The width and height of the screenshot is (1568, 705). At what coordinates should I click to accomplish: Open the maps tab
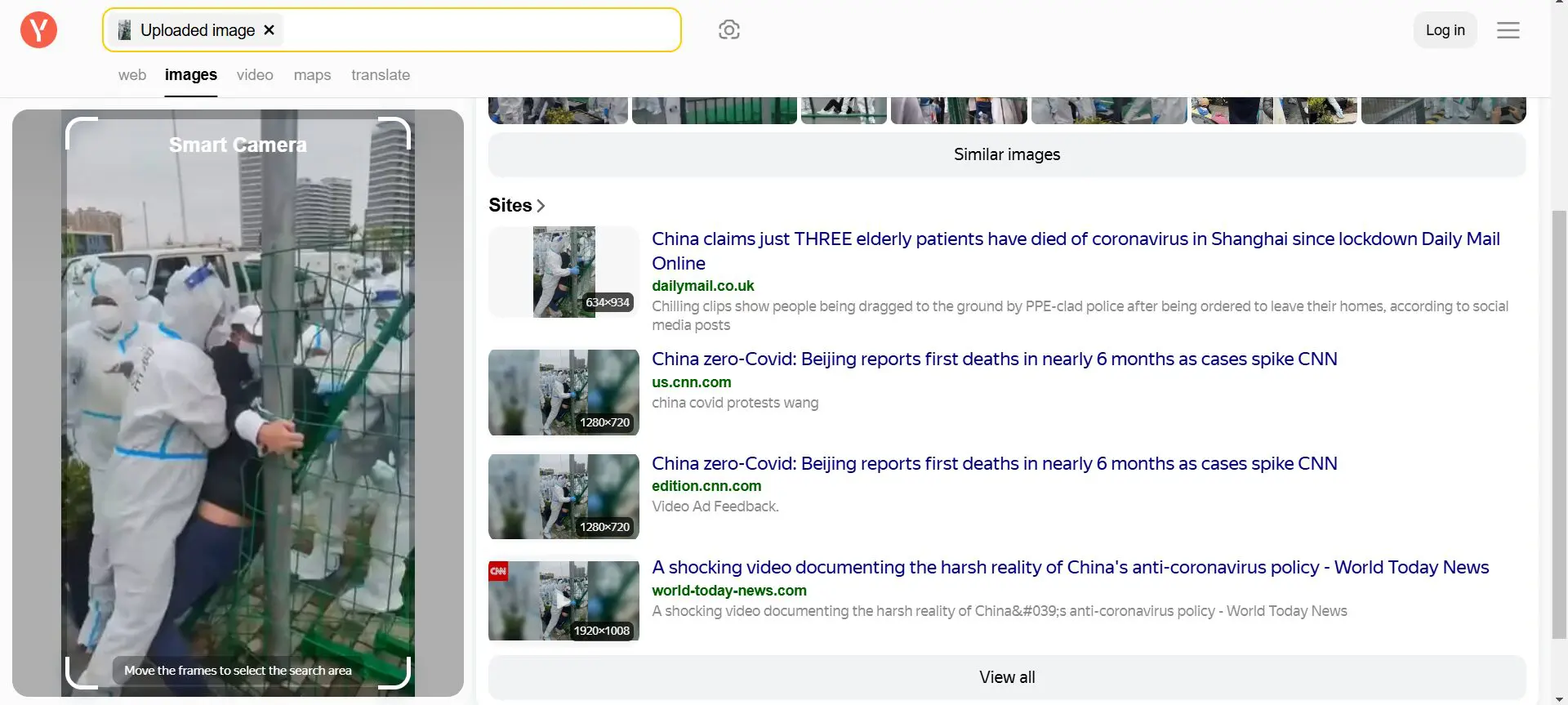point(312,75)
